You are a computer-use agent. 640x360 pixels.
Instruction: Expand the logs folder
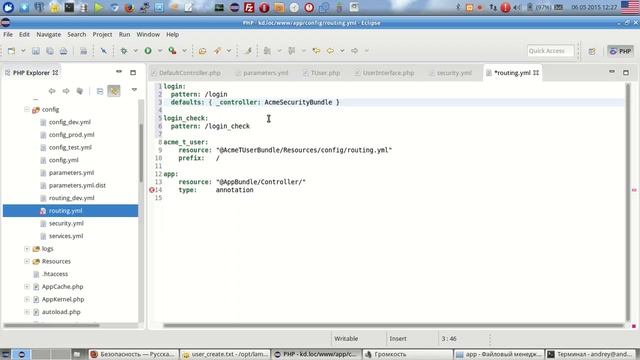click(x=27, y=249)
